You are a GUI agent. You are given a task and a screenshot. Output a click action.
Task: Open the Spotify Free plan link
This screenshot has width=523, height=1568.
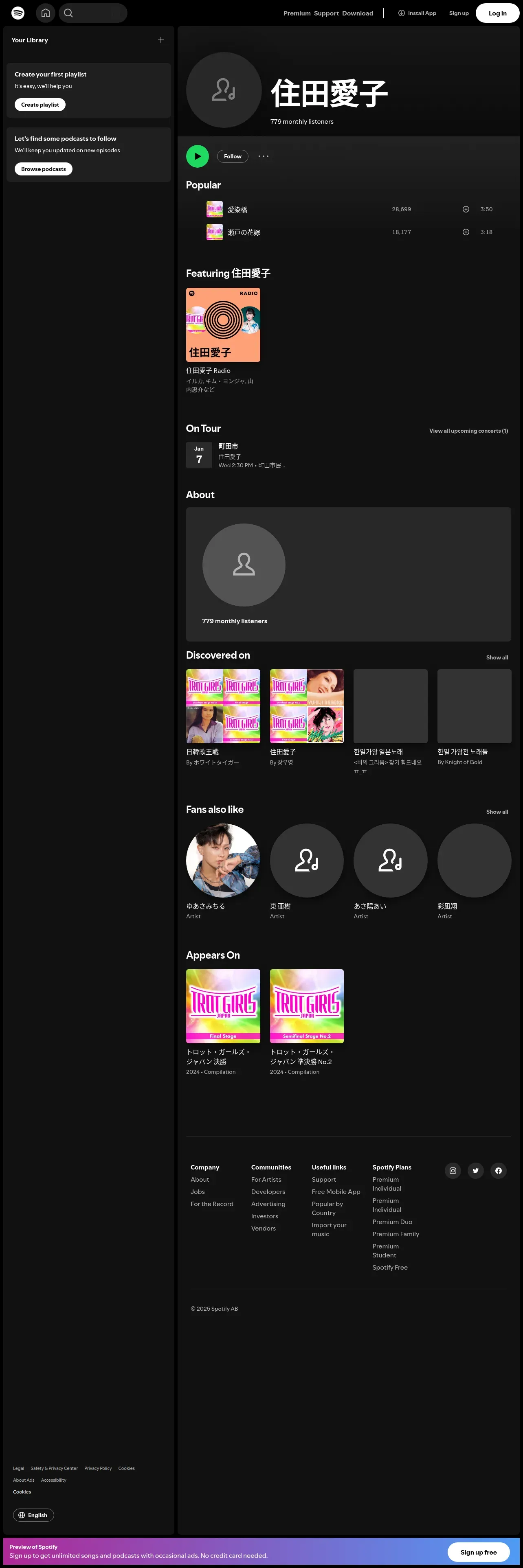pos(390,1267)
